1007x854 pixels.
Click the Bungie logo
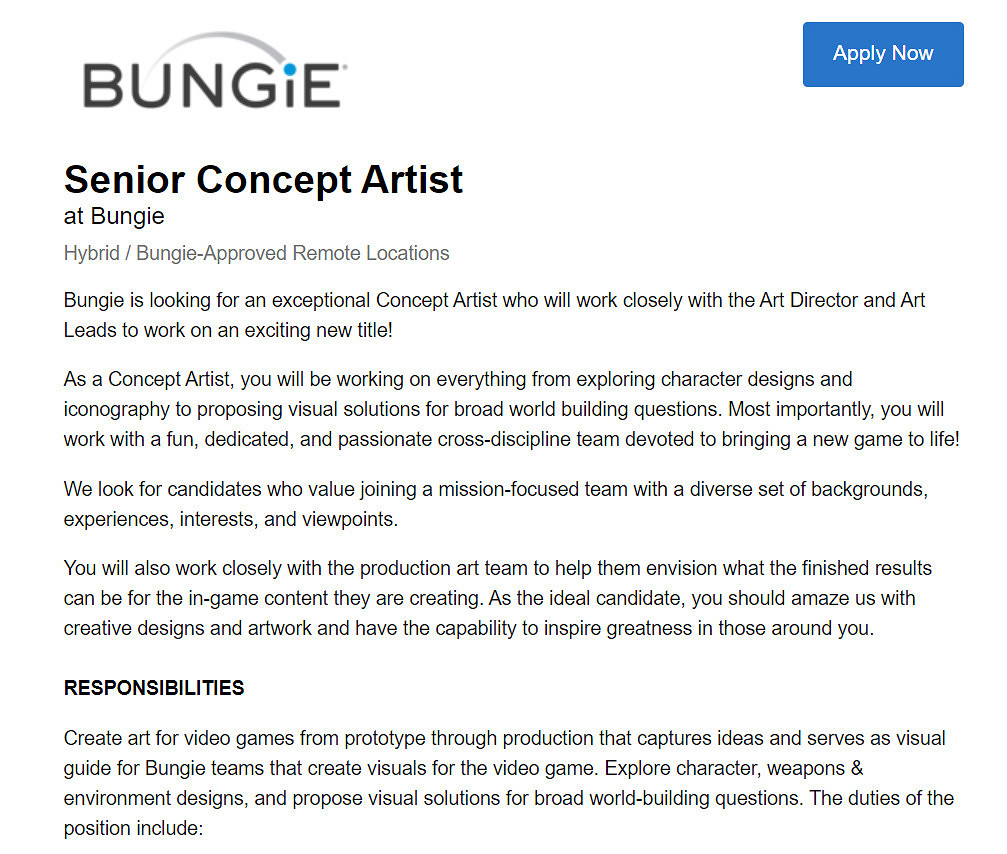coord(214,72)
